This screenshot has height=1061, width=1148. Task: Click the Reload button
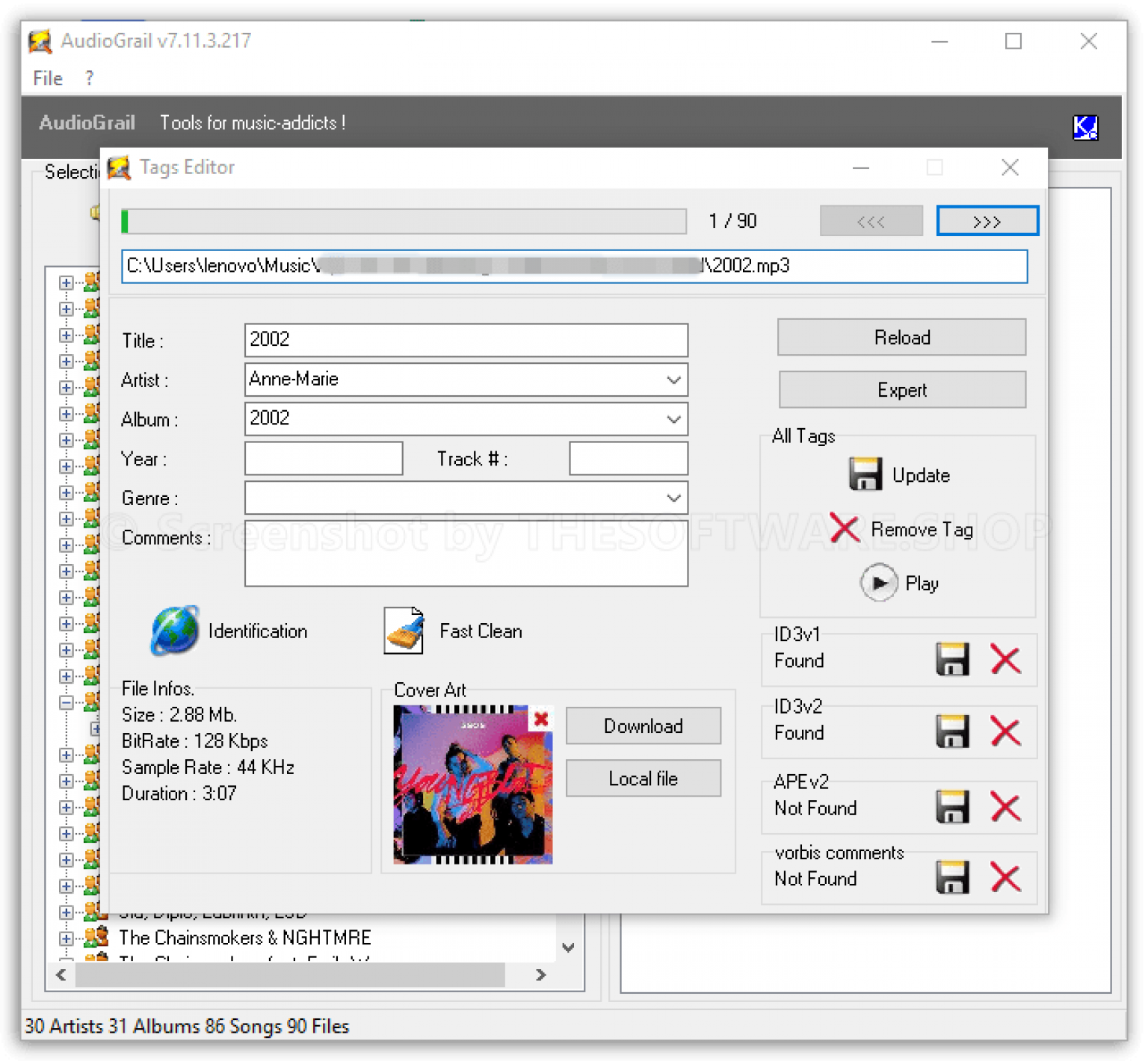(x=901, y=337)
